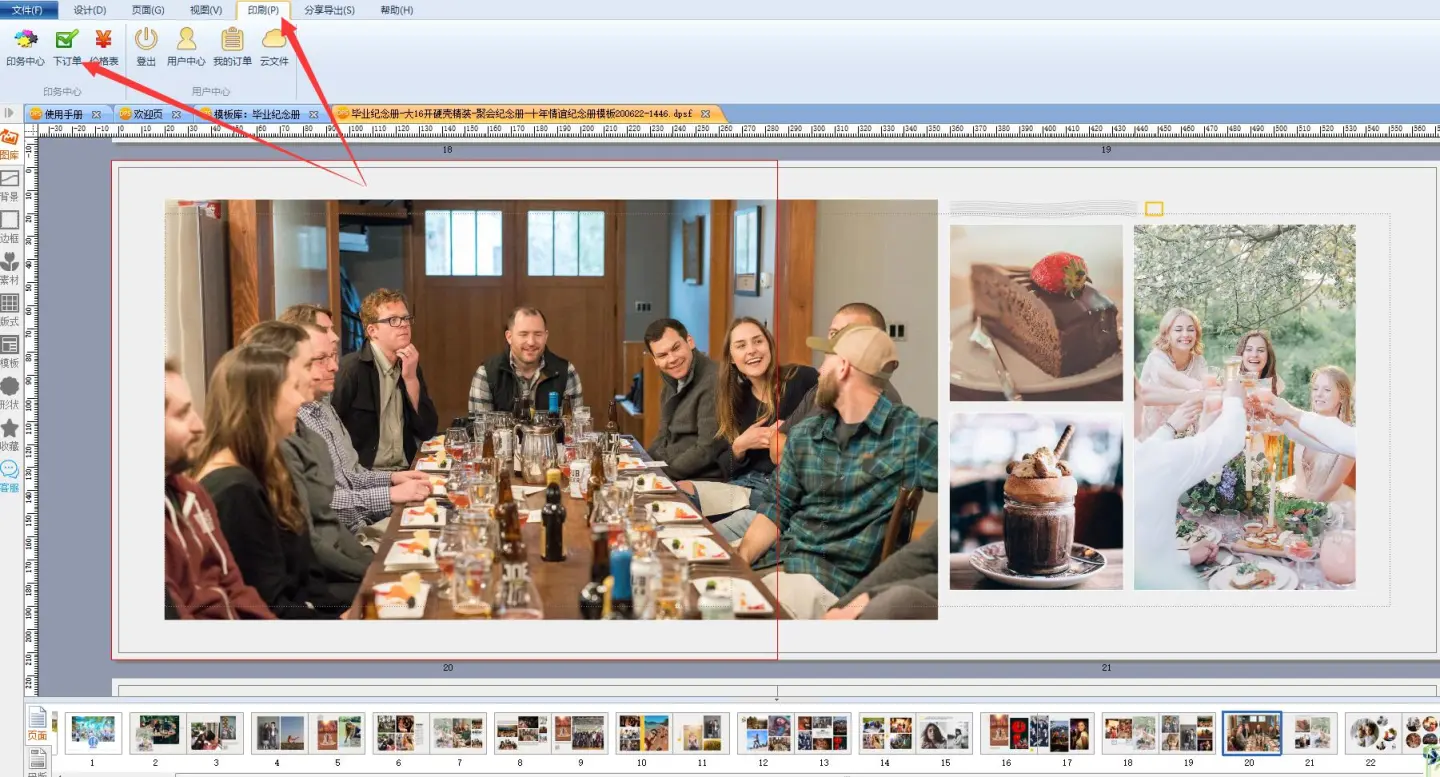Open 云文件 cloud files
This screenshot has height=777, width=1440.
(x=274, y=47)
